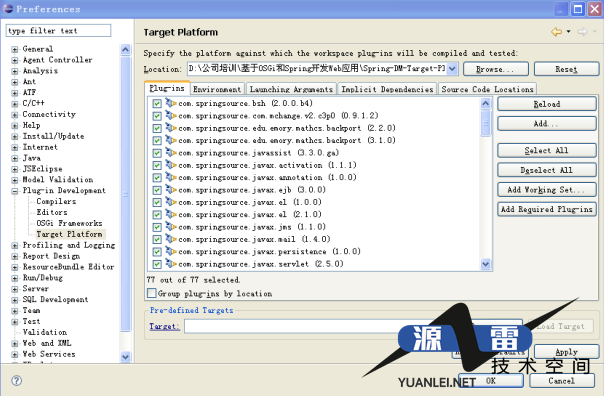Expand the Web Services node
The image size is (604, 396).
15,354
